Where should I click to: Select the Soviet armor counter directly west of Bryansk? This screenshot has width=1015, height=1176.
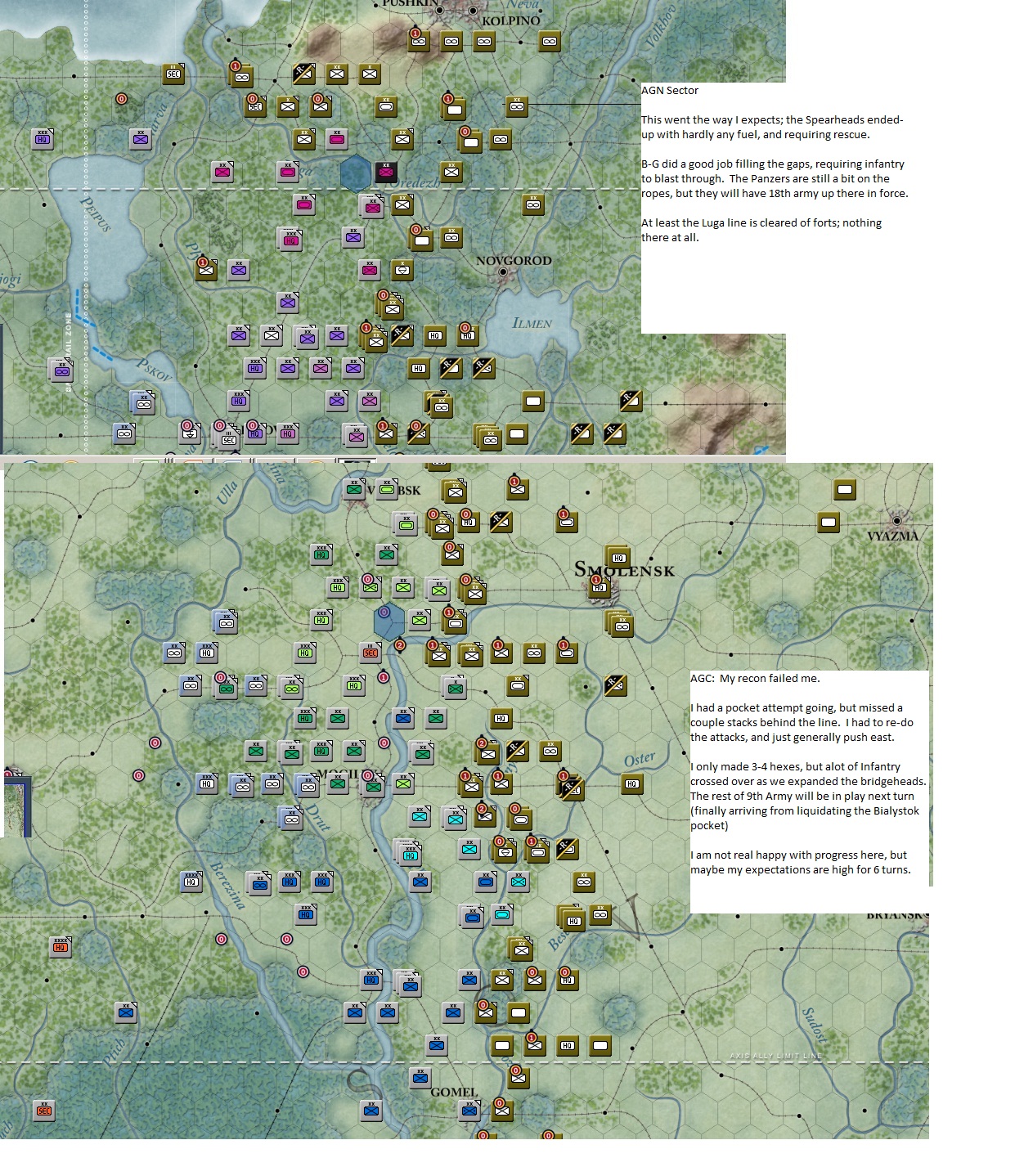click(x=600, y=913)
